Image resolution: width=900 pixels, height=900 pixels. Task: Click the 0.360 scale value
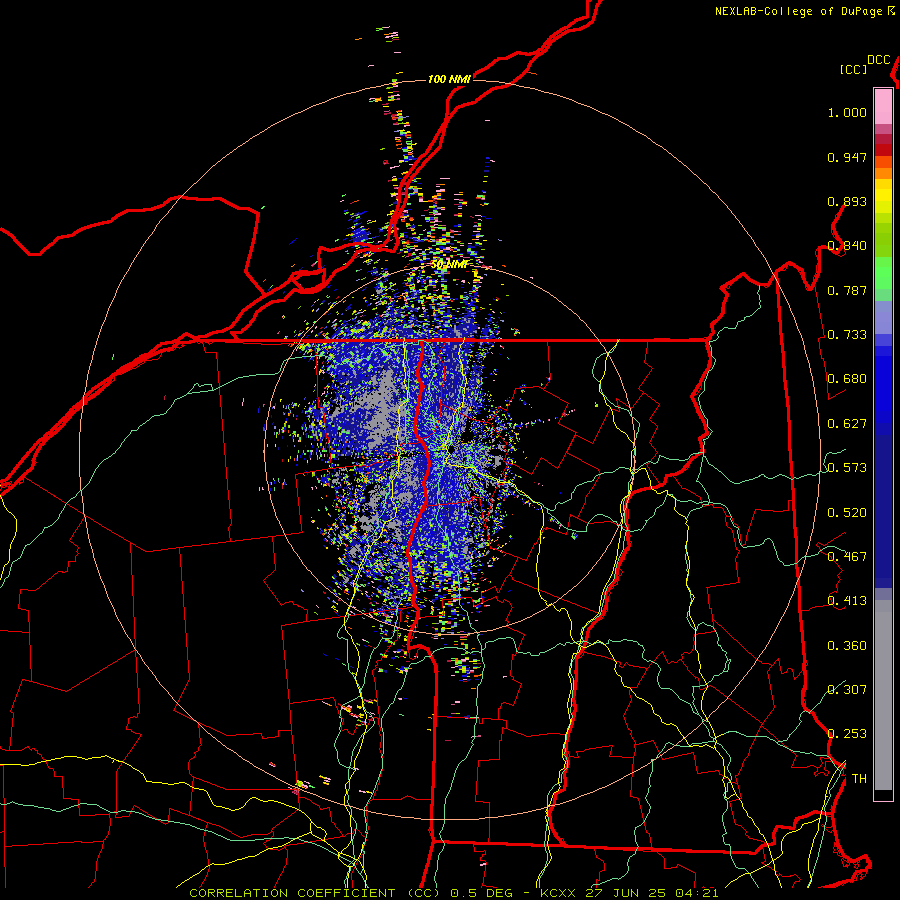(847, 646)
